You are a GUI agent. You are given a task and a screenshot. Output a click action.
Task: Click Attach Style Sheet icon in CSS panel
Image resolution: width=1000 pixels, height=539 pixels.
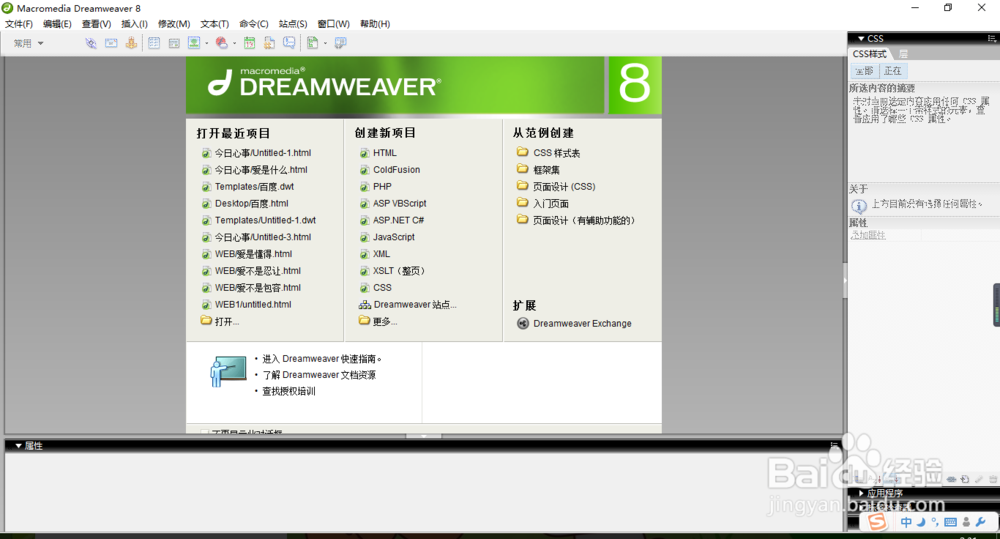click(x=951, y=479)
